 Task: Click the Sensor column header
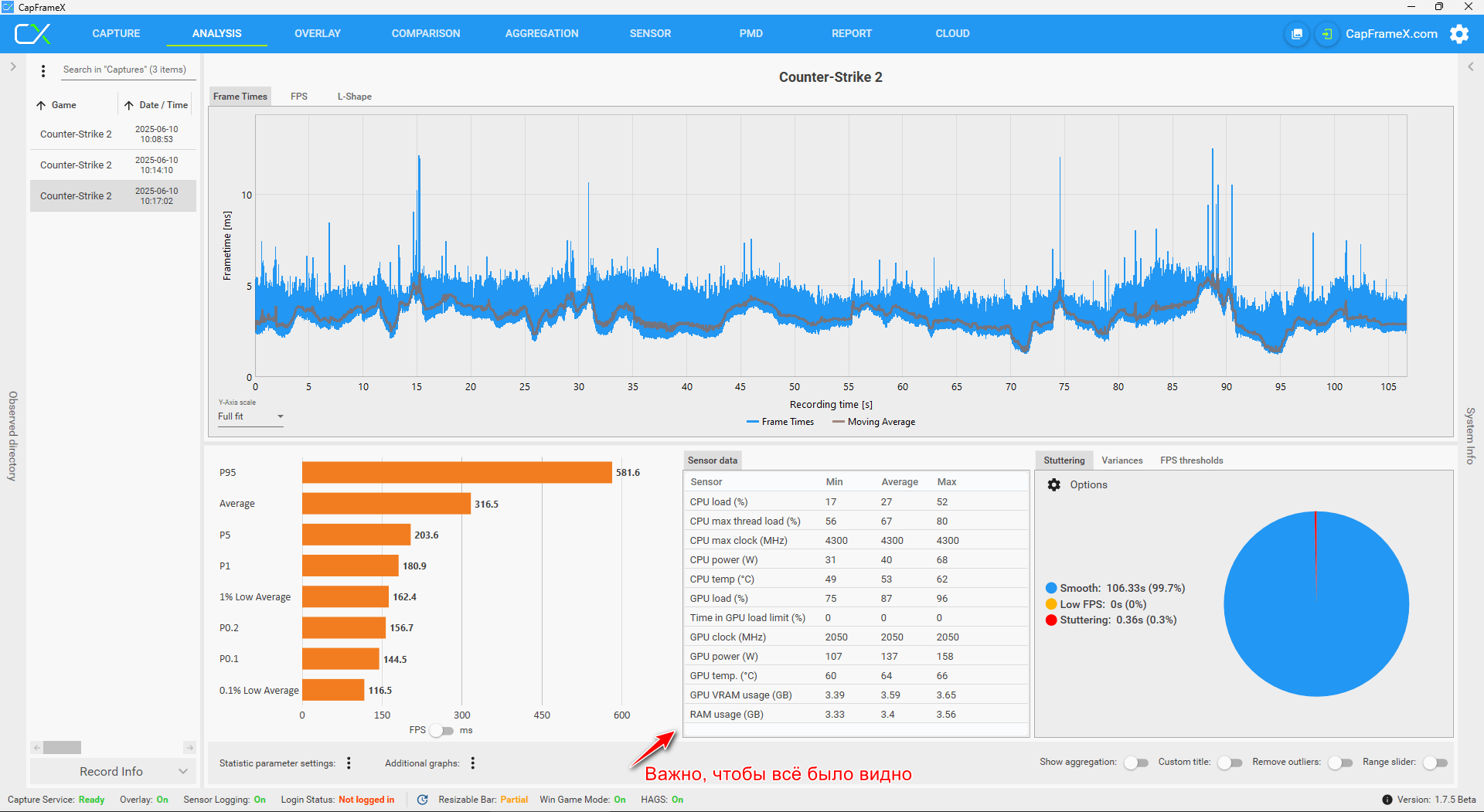pos(706,481)
